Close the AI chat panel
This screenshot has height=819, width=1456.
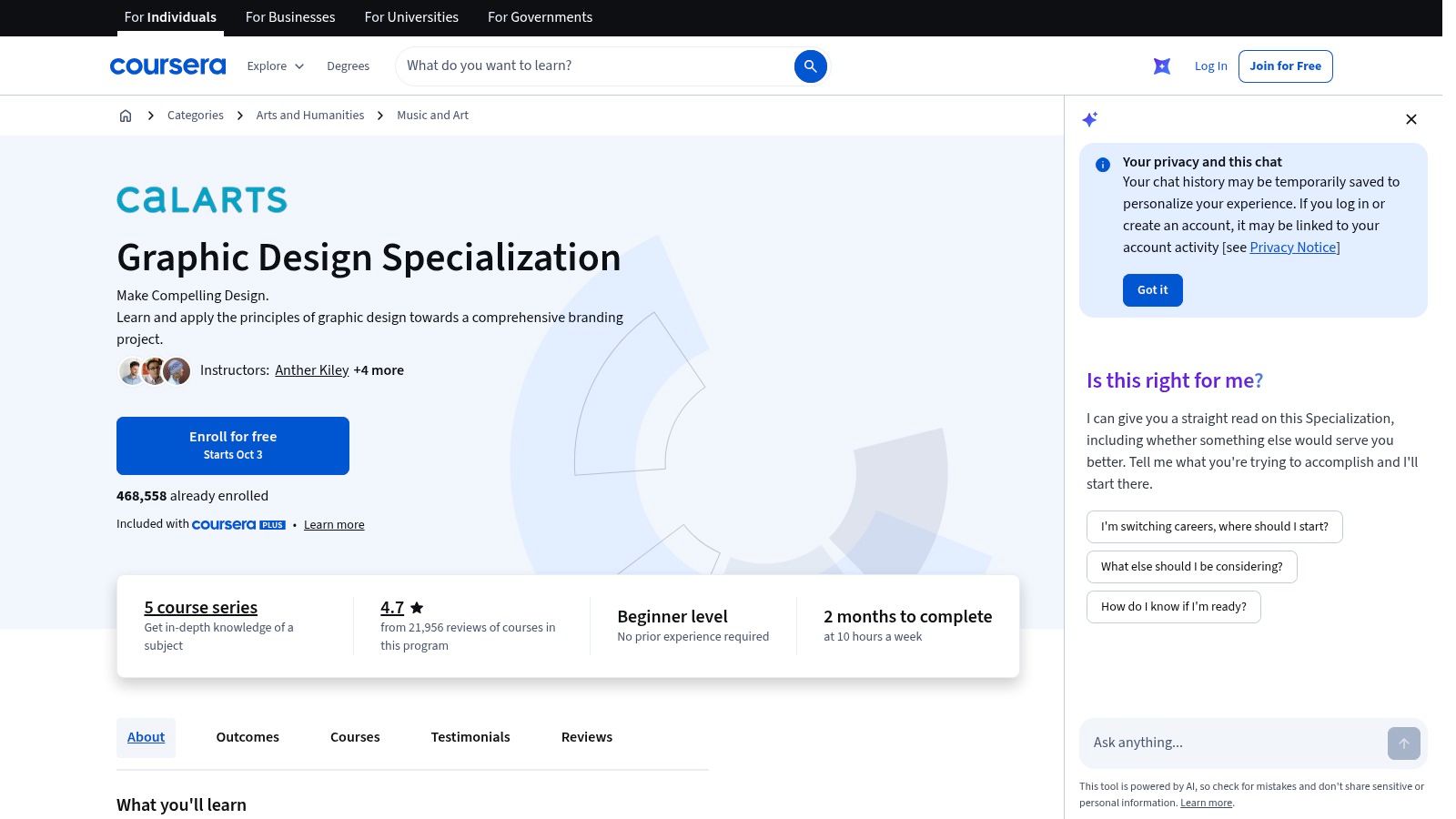(1411, 119)
